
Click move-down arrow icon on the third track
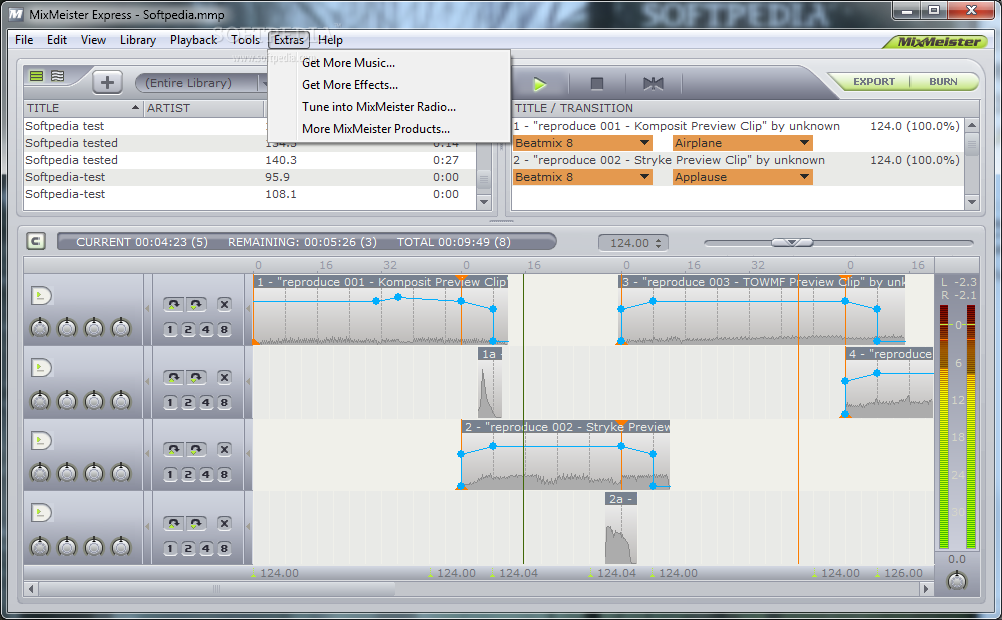coord(196,449)
